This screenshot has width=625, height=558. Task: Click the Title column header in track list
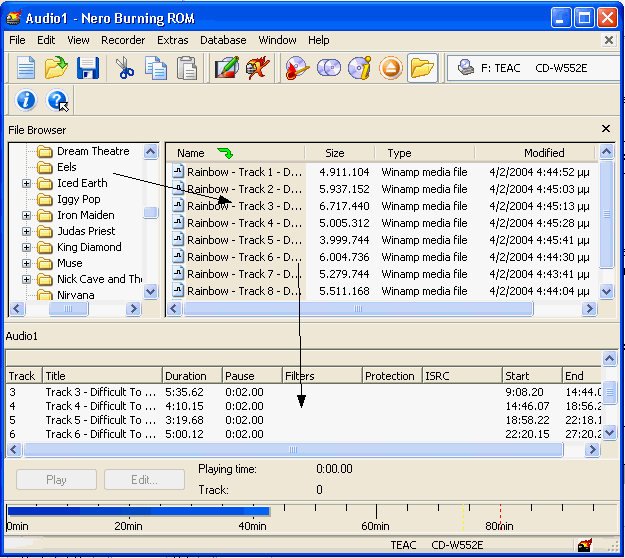tap(102, 375)
